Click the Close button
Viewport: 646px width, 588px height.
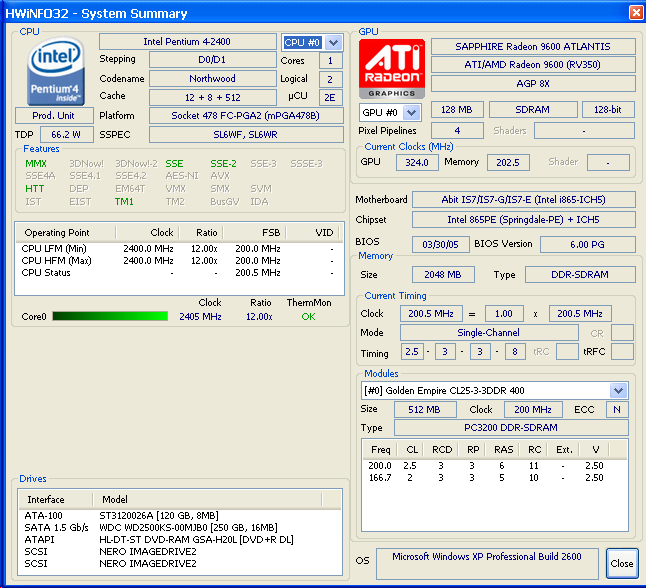click(x=622, y=563)
